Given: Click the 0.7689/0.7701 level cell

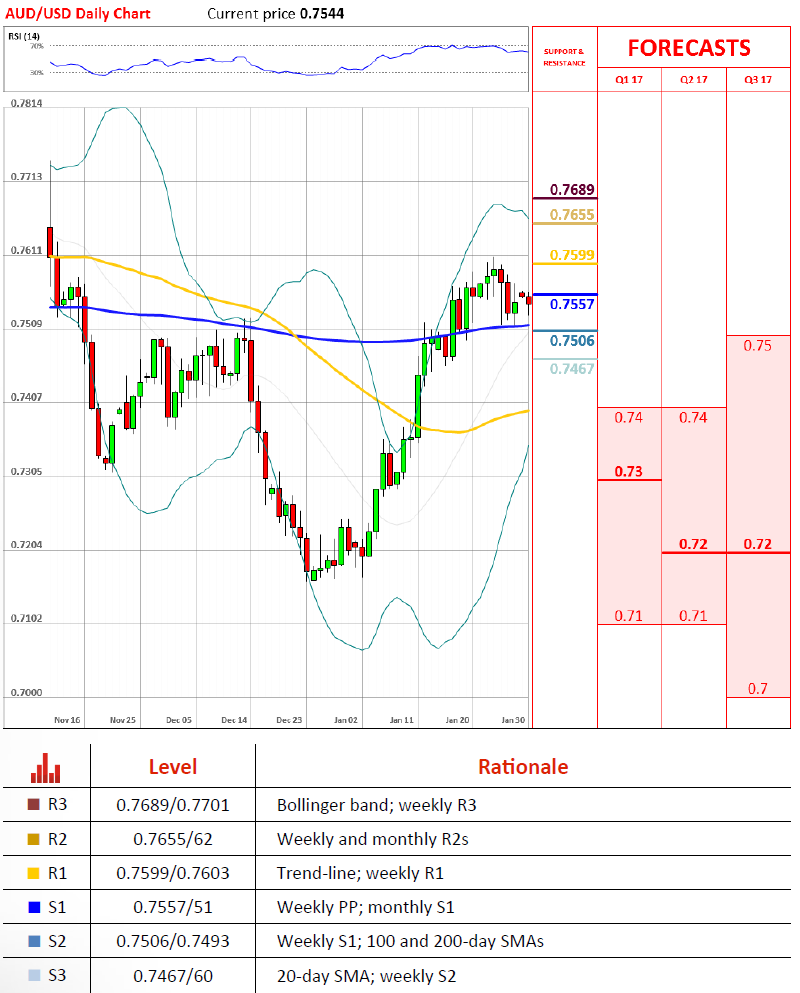Looking at the screenshot, I should click(173, 805).
